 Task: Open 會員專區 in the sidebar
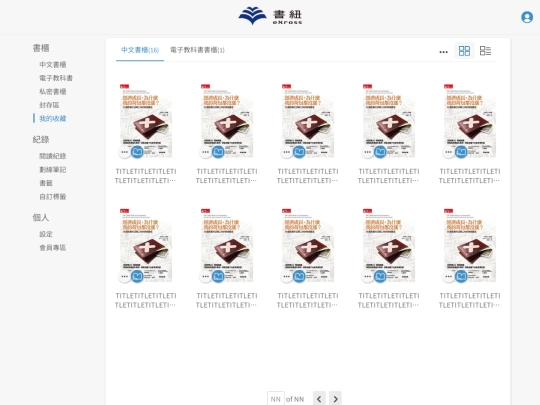tap(53, 248)
